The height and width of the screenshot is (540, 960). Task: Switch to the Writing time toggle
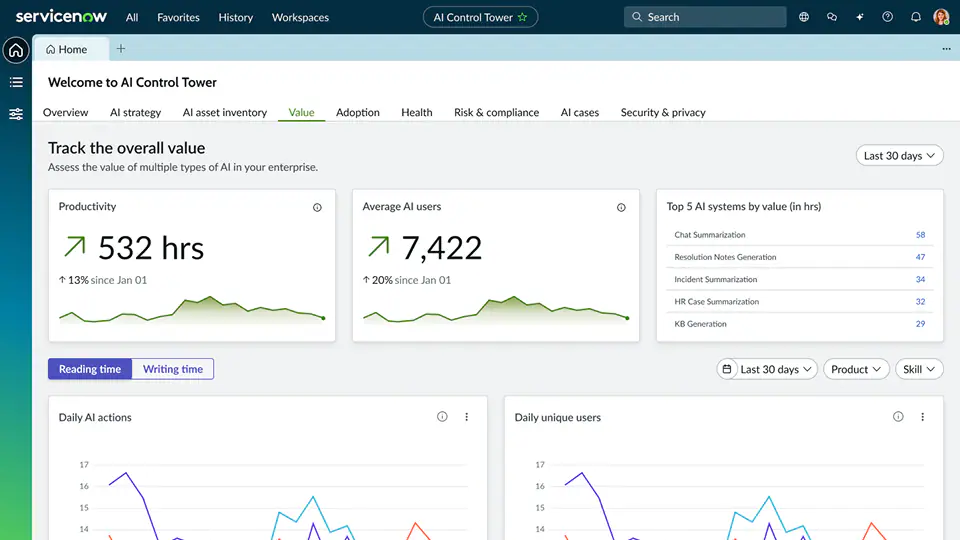pos(173,369)
